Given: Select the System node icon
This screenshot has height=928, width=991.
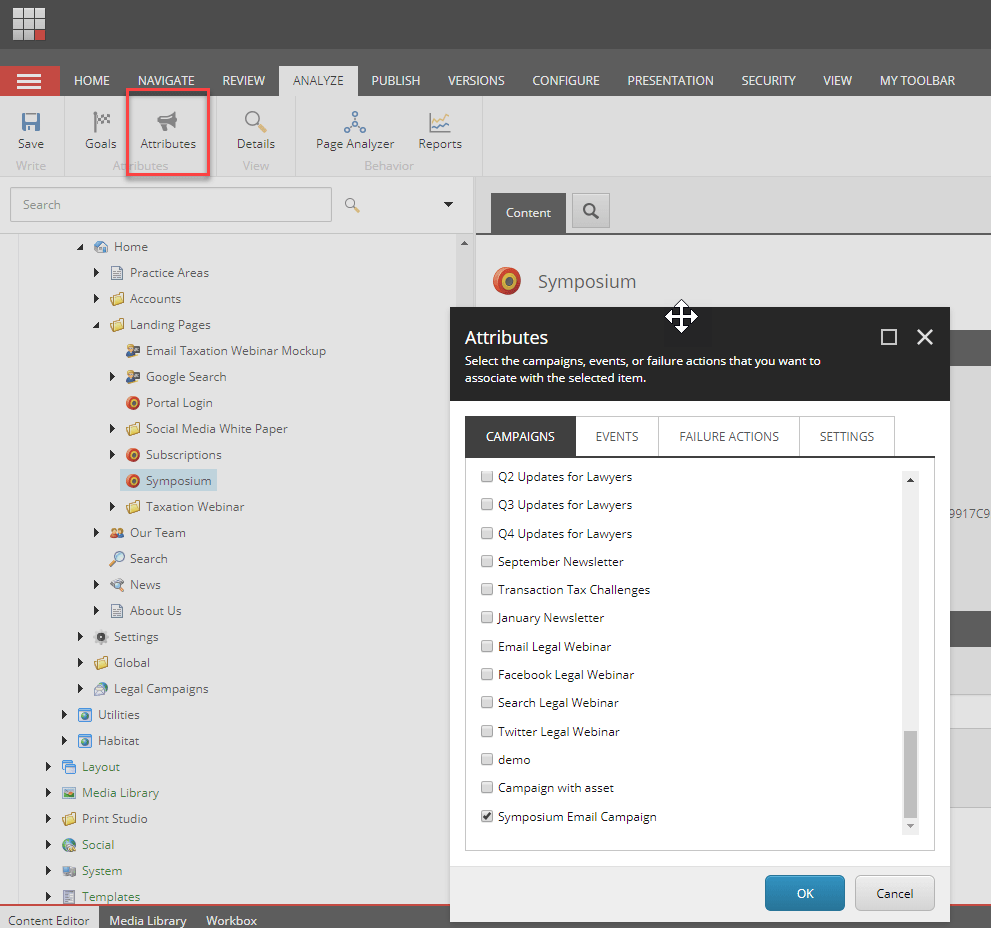Looking at the screenshot, I should [69, 870].
